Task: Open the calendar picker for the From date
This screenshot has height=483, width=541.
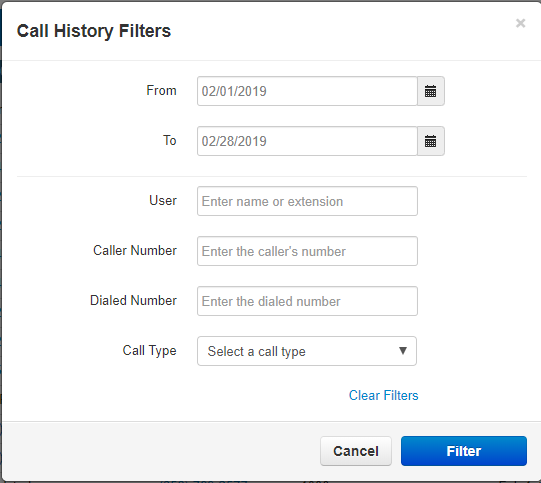Action: coord(431,91)
